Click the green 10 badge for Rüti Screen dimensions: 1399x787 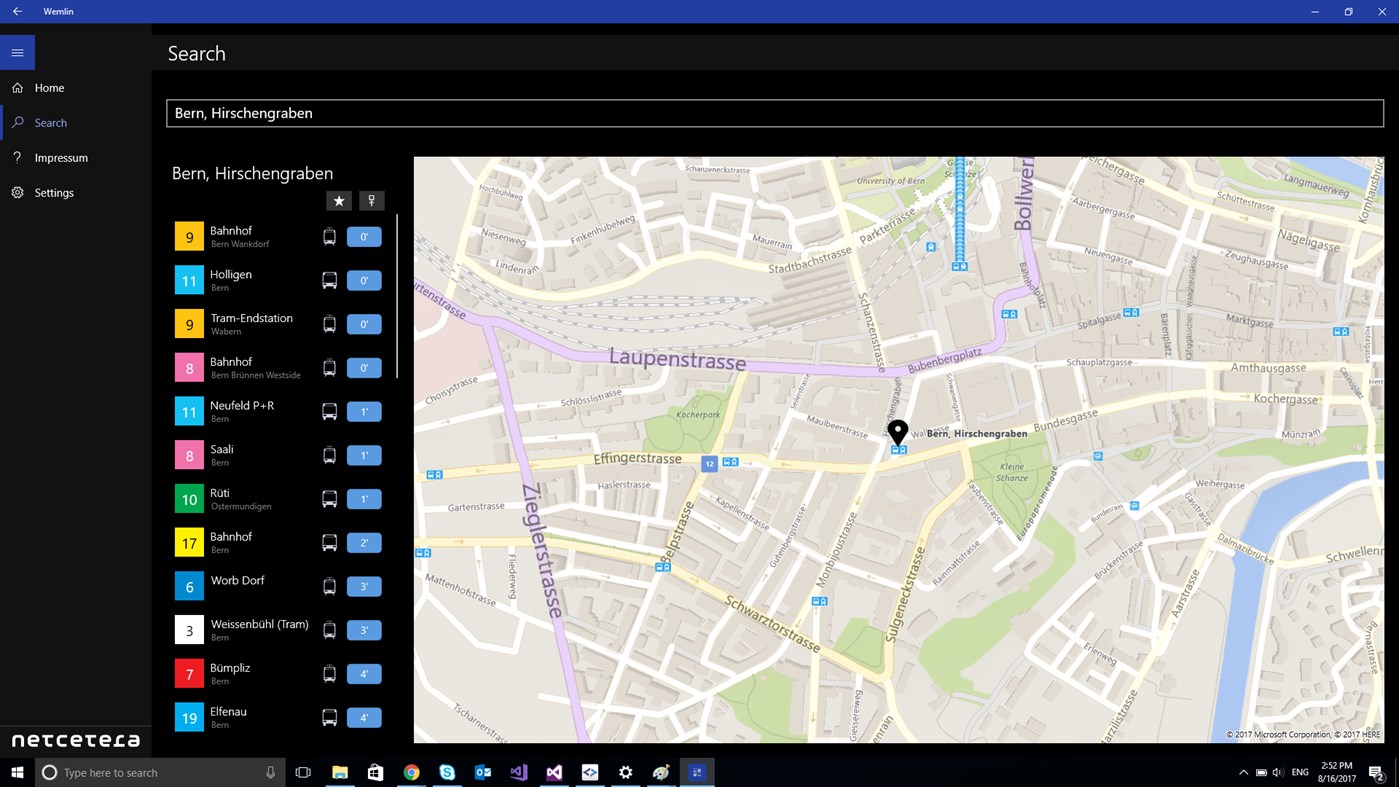coord(189,498)
